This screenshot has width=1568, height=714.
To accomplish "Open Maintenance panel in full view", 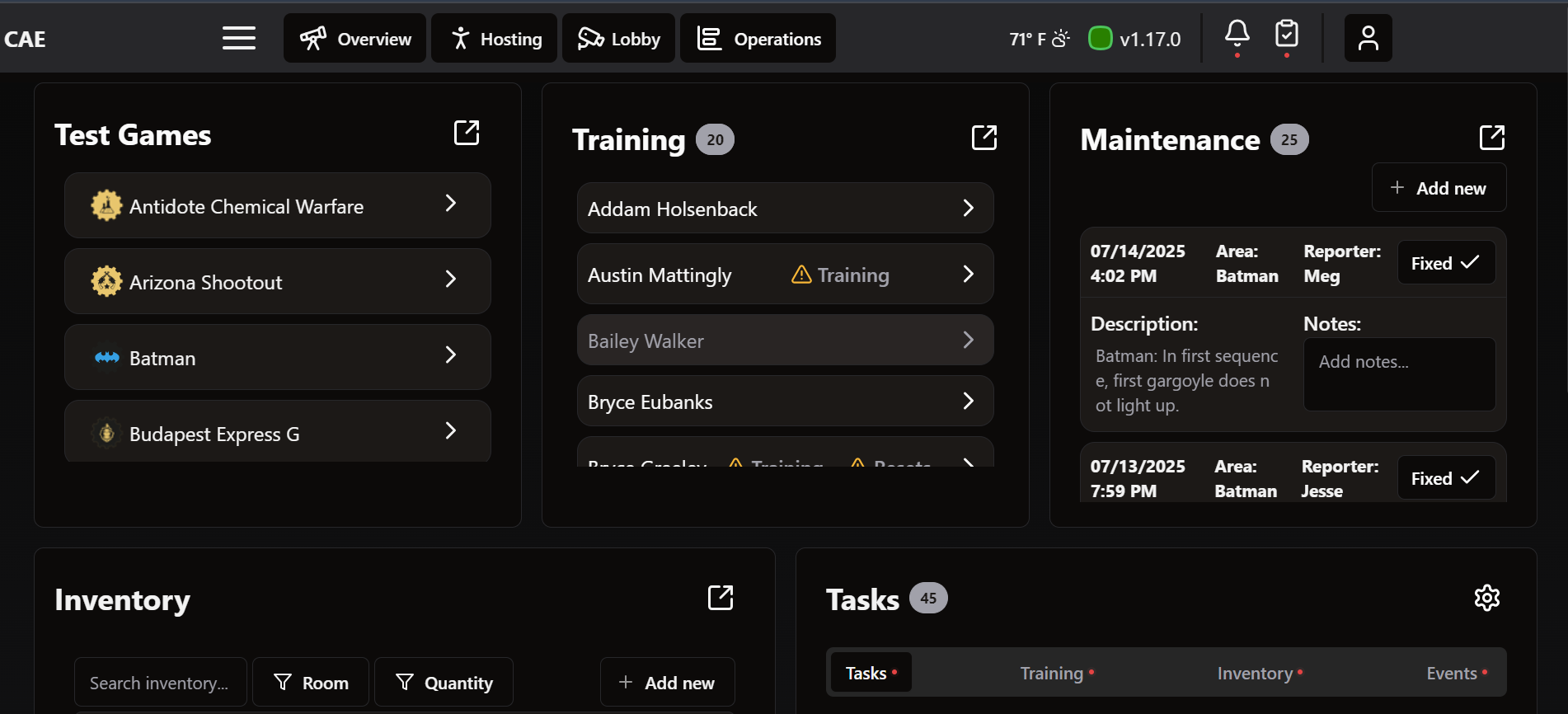I will [1491, 138].
